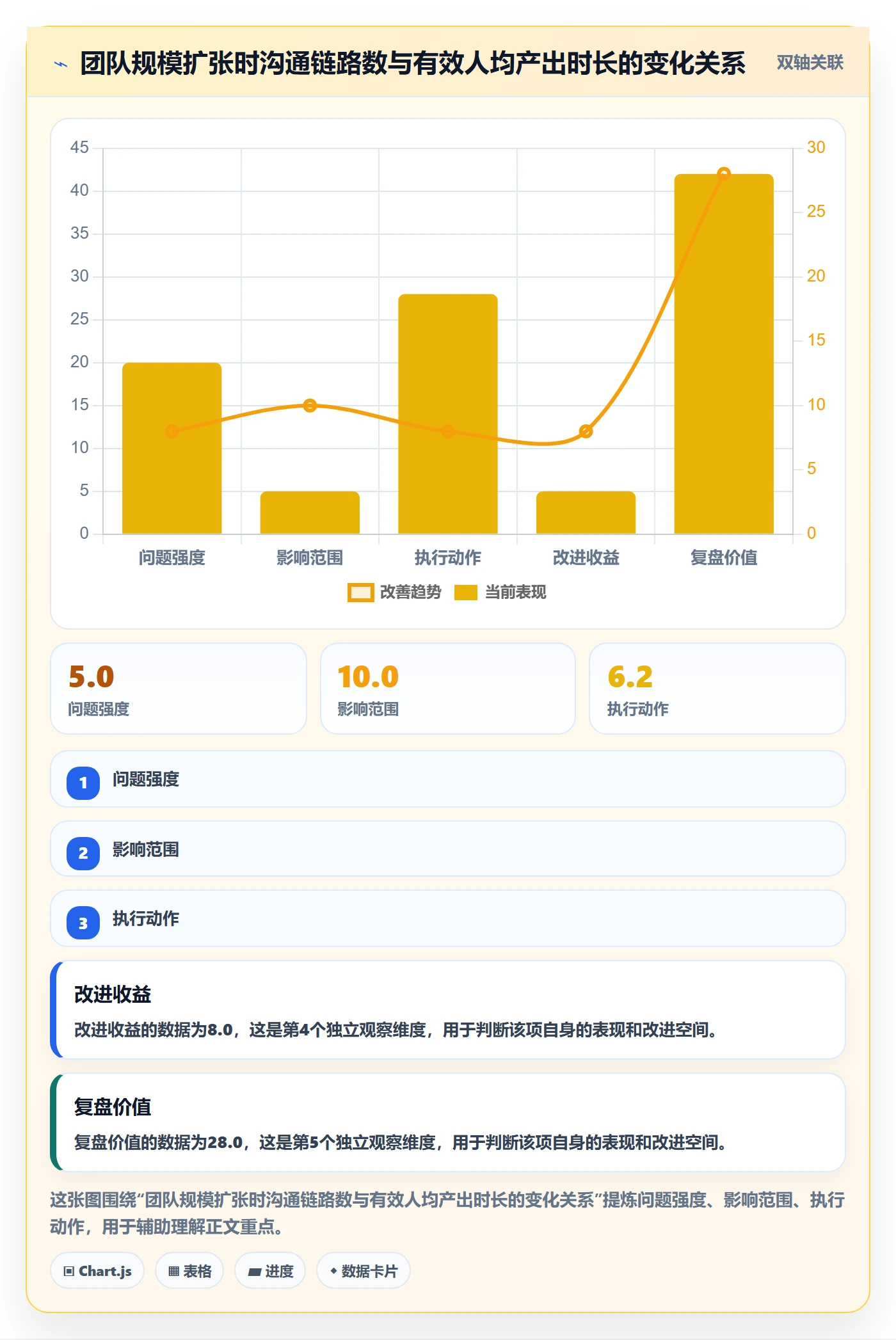Click the 10.0 stat value
896x1340 pixels.
pyautogui.click(x=369, y=676)
